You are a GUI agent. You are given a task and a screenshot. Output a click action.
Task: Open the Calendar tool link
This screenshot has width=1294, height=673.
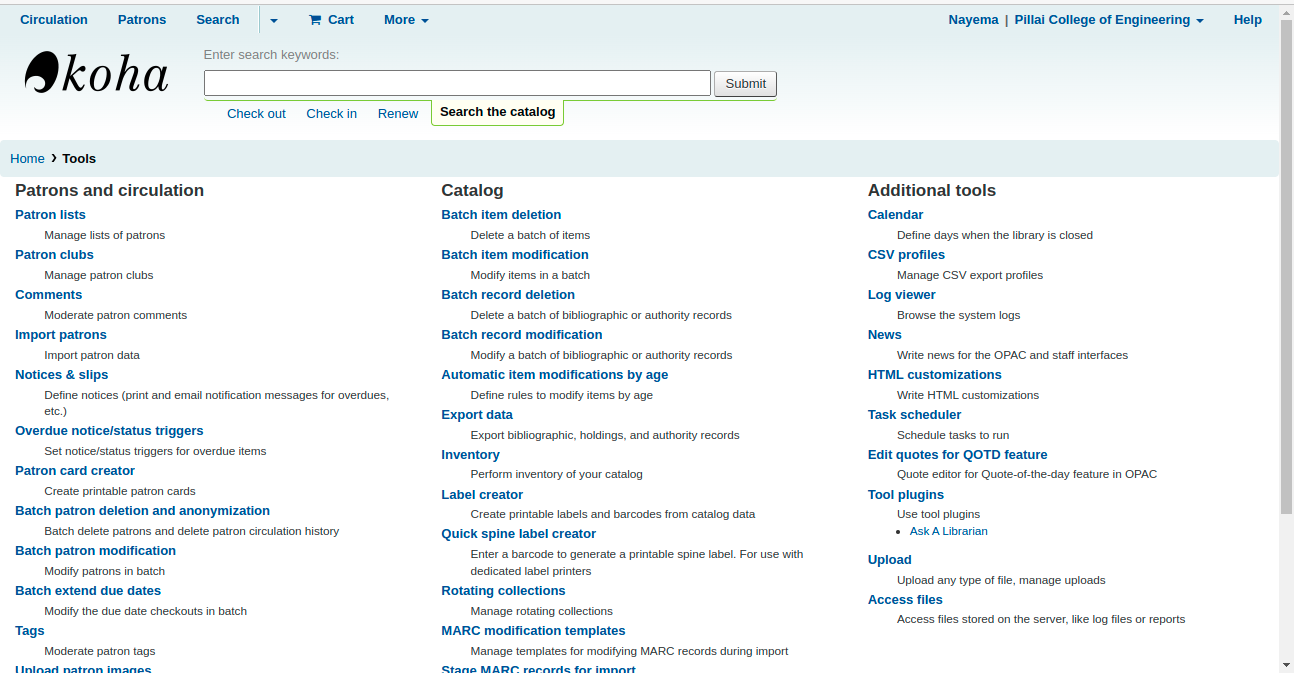[895, 215]
